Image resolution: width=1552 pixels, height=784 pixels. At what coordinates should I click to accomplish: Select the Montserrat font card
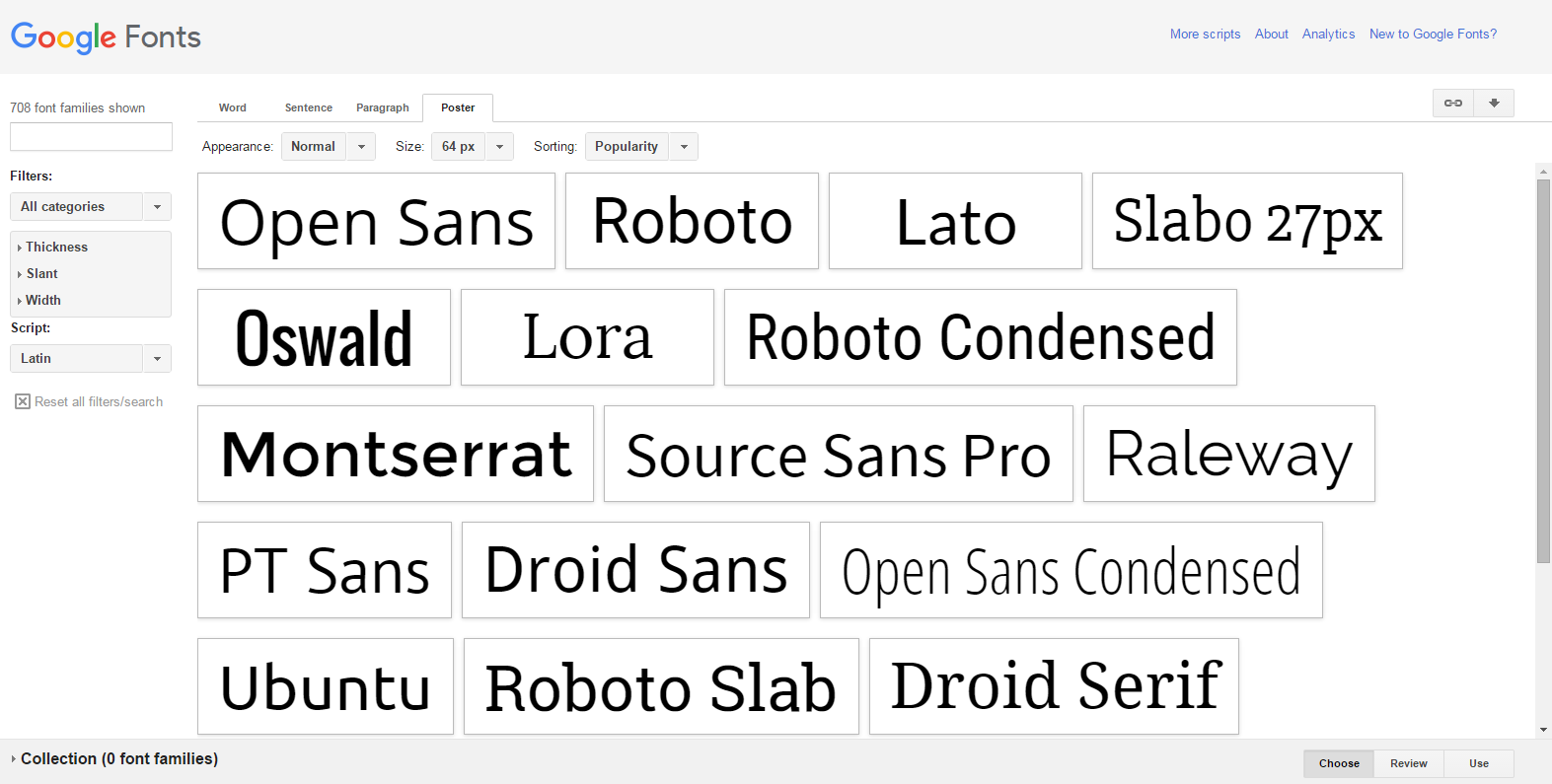pos(396,454)
